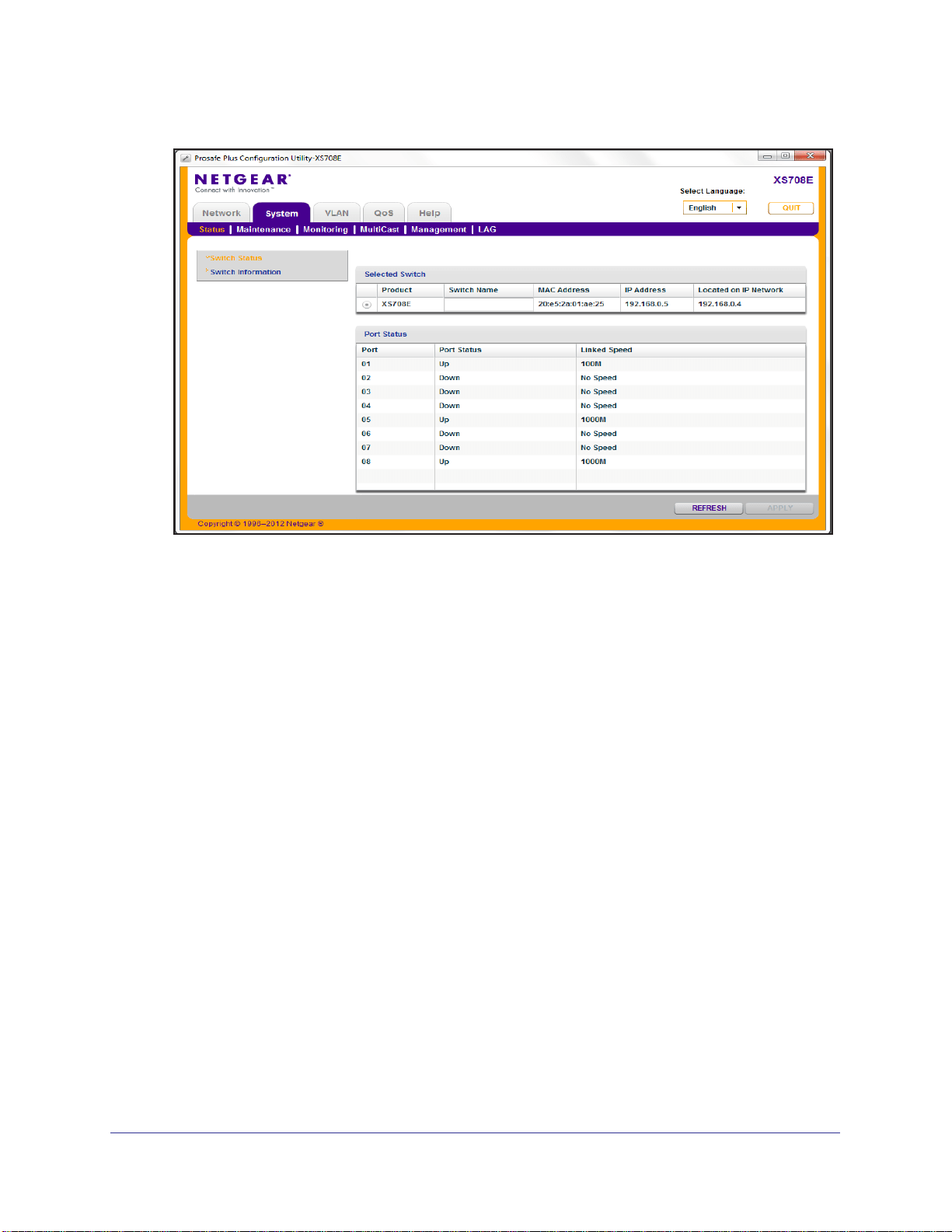Click the APPLY button
The height and width of the screenshot is (1232, 952).
tap(779, 508)
